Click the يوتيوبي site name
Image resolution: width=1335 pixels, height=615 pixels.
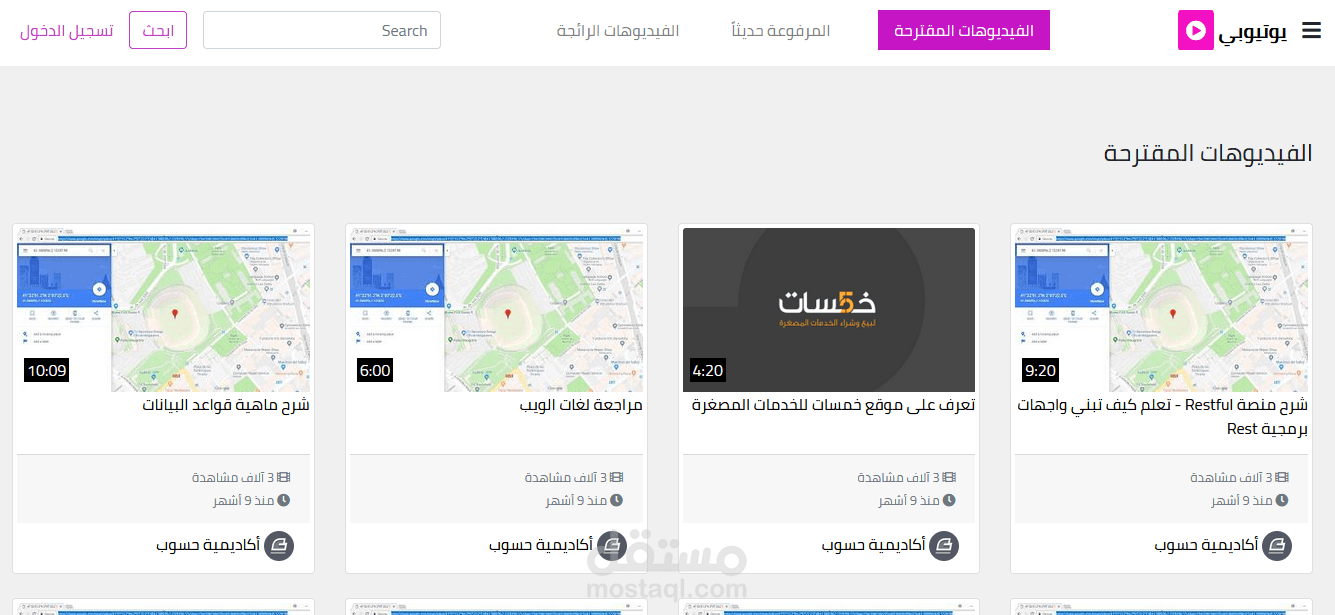[x=1253, y=31]
